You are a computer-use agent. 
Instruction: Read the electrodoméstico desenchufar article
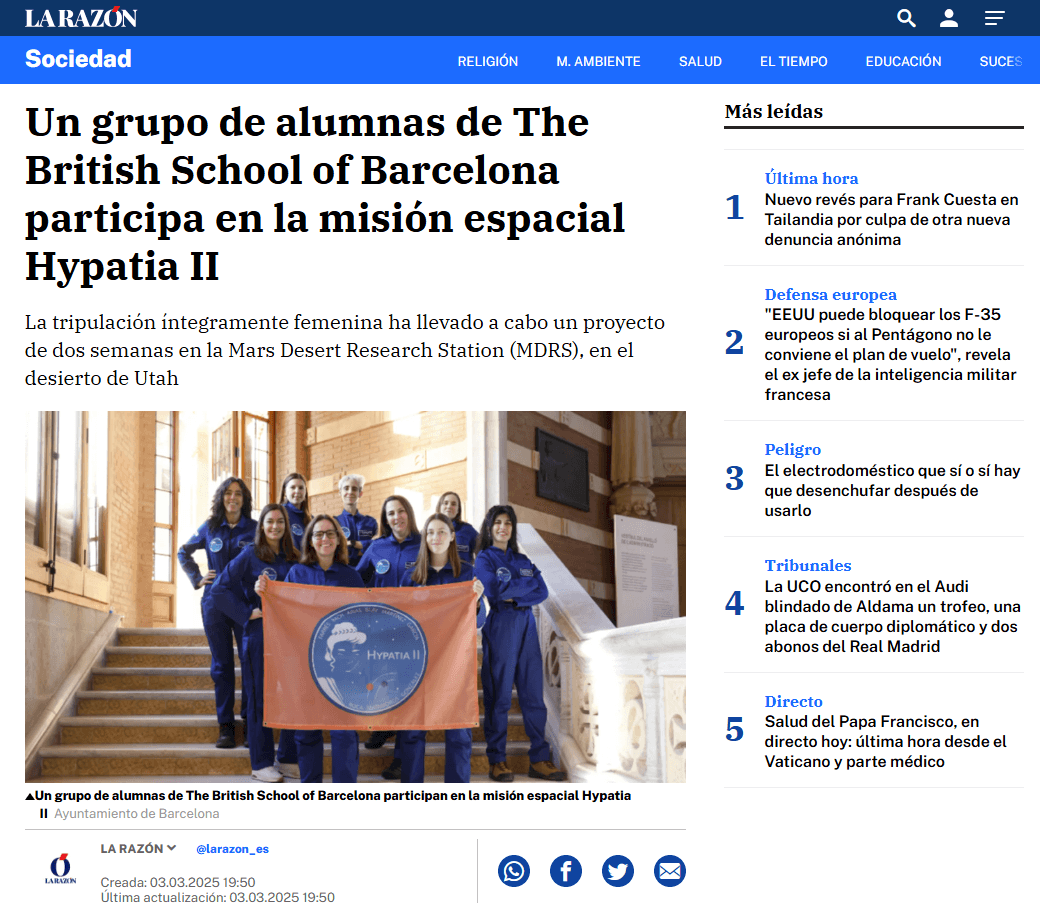click(x=892, y=490)
